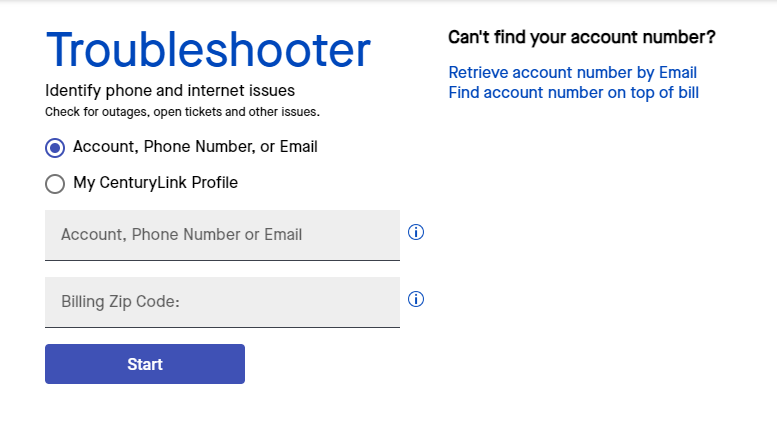Choose the profile sign-in option circle
Screen dimensions: 777x434
[x=55, y=184]
